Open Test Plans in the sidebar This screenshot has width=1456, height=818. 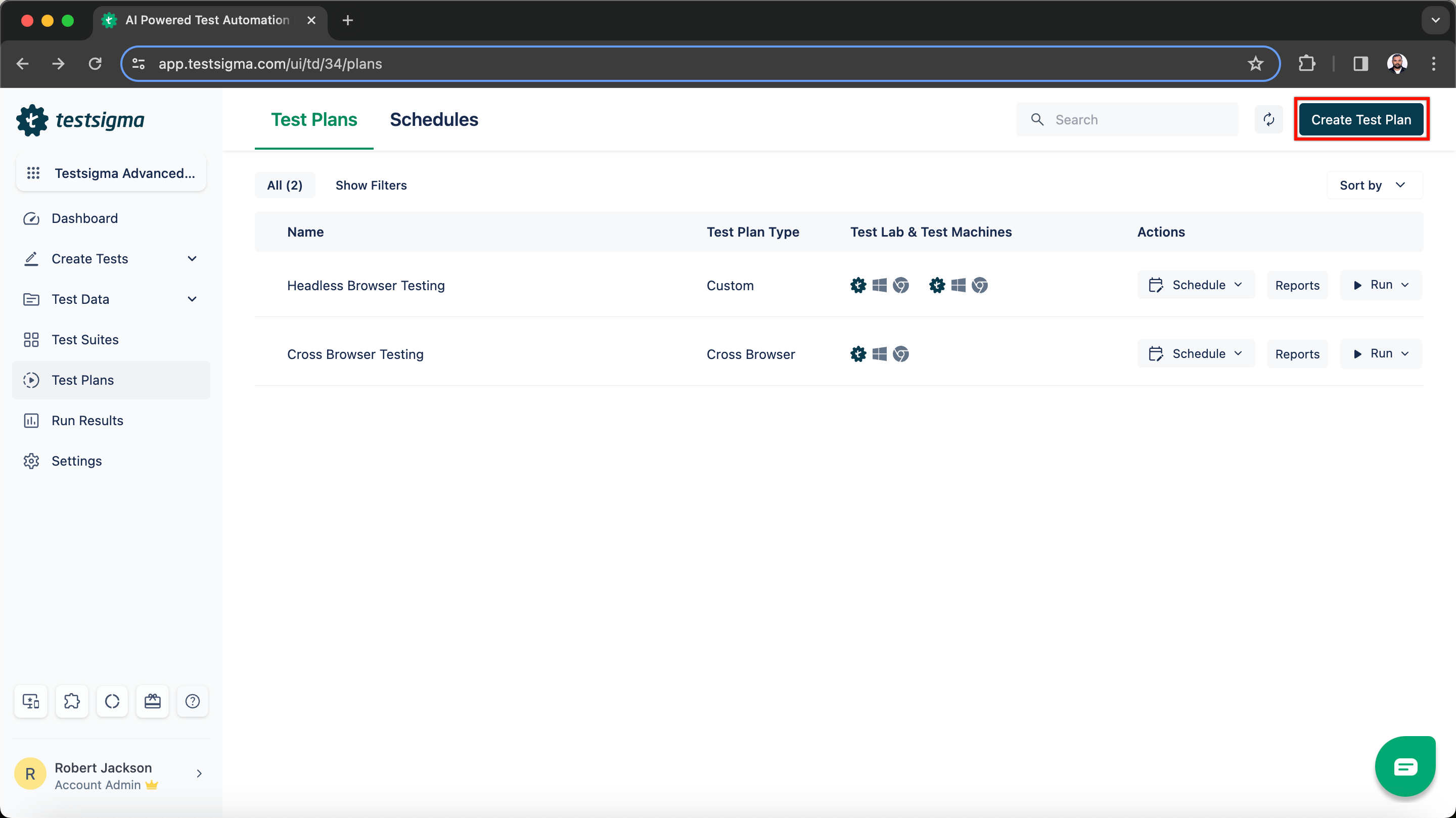coord(111,380)
